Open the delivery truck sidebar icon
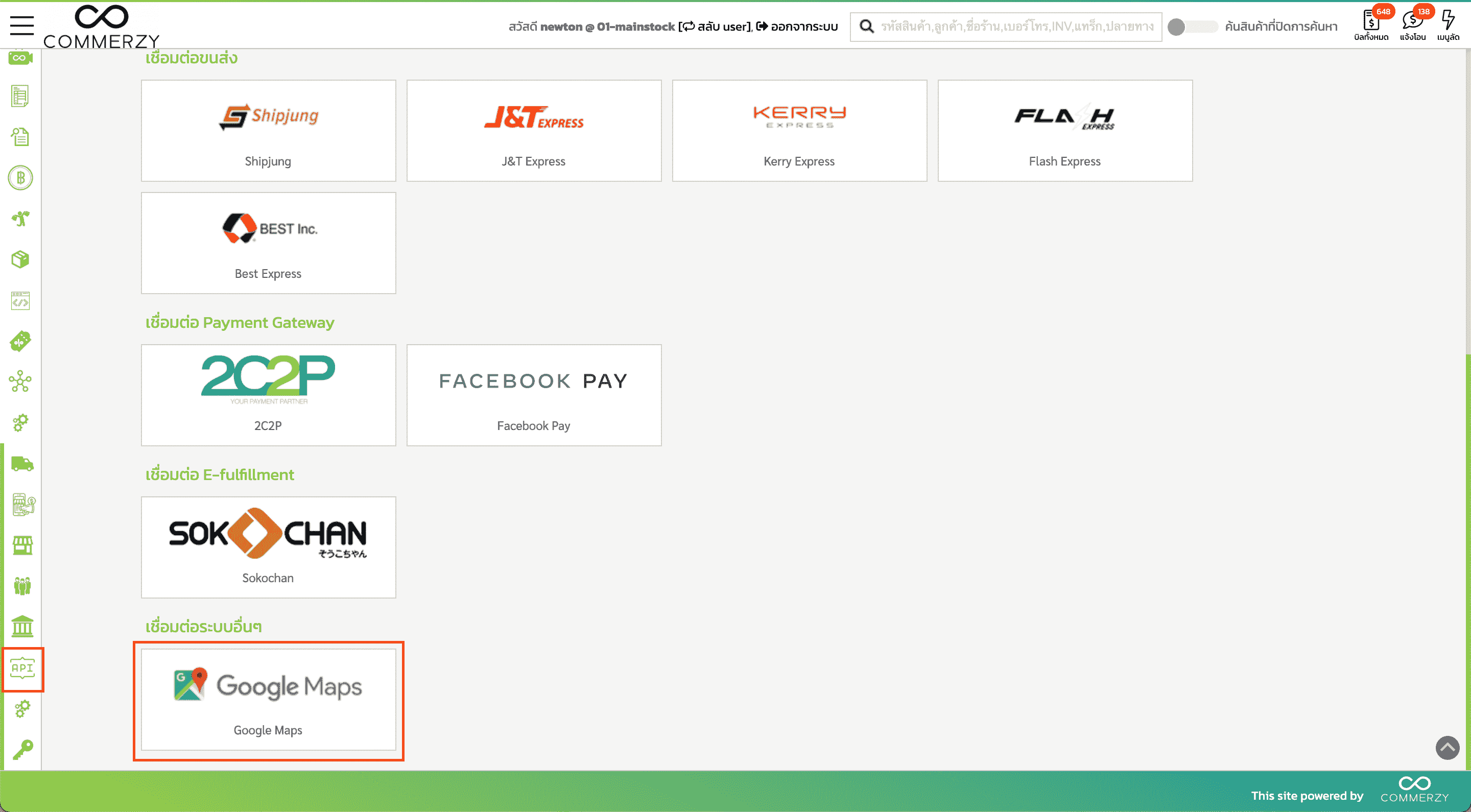 pyautogui.click(x=22, y=464)
